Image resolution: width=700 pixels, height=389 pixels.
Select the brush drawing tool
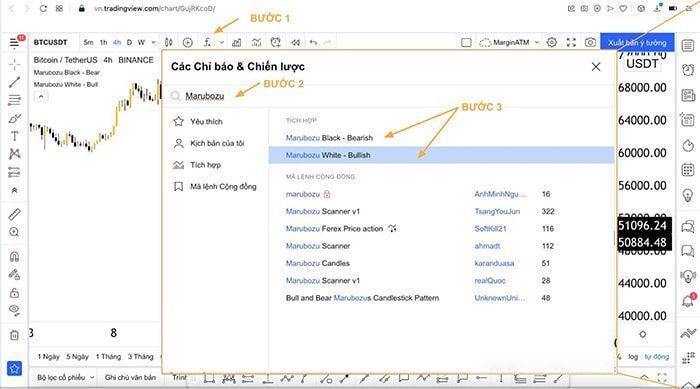point(14,118)
